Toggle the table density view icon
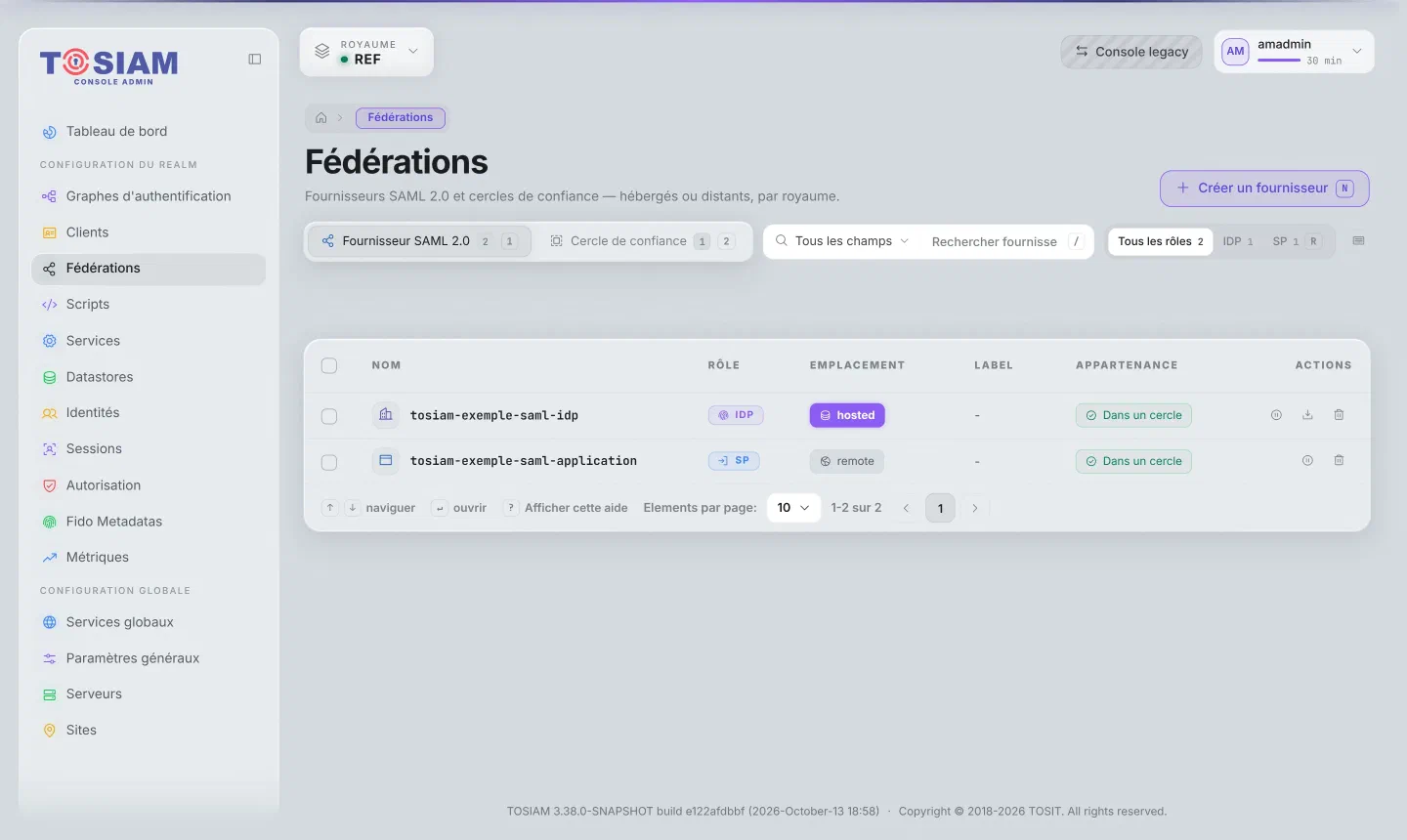 pyautogui.click(x=1358, y=241)
